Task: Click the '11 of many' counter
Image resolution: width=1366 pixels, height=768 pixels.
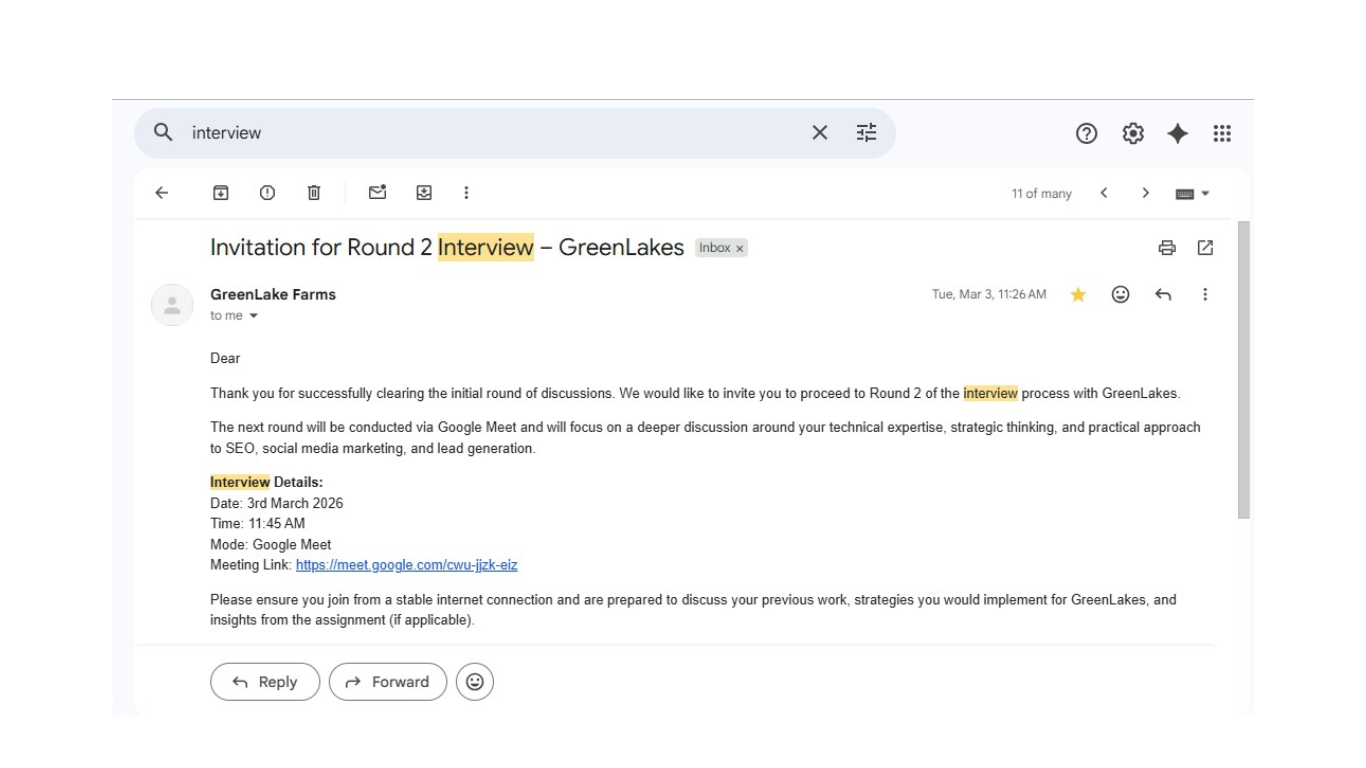Action: [x=1041, y=194]
